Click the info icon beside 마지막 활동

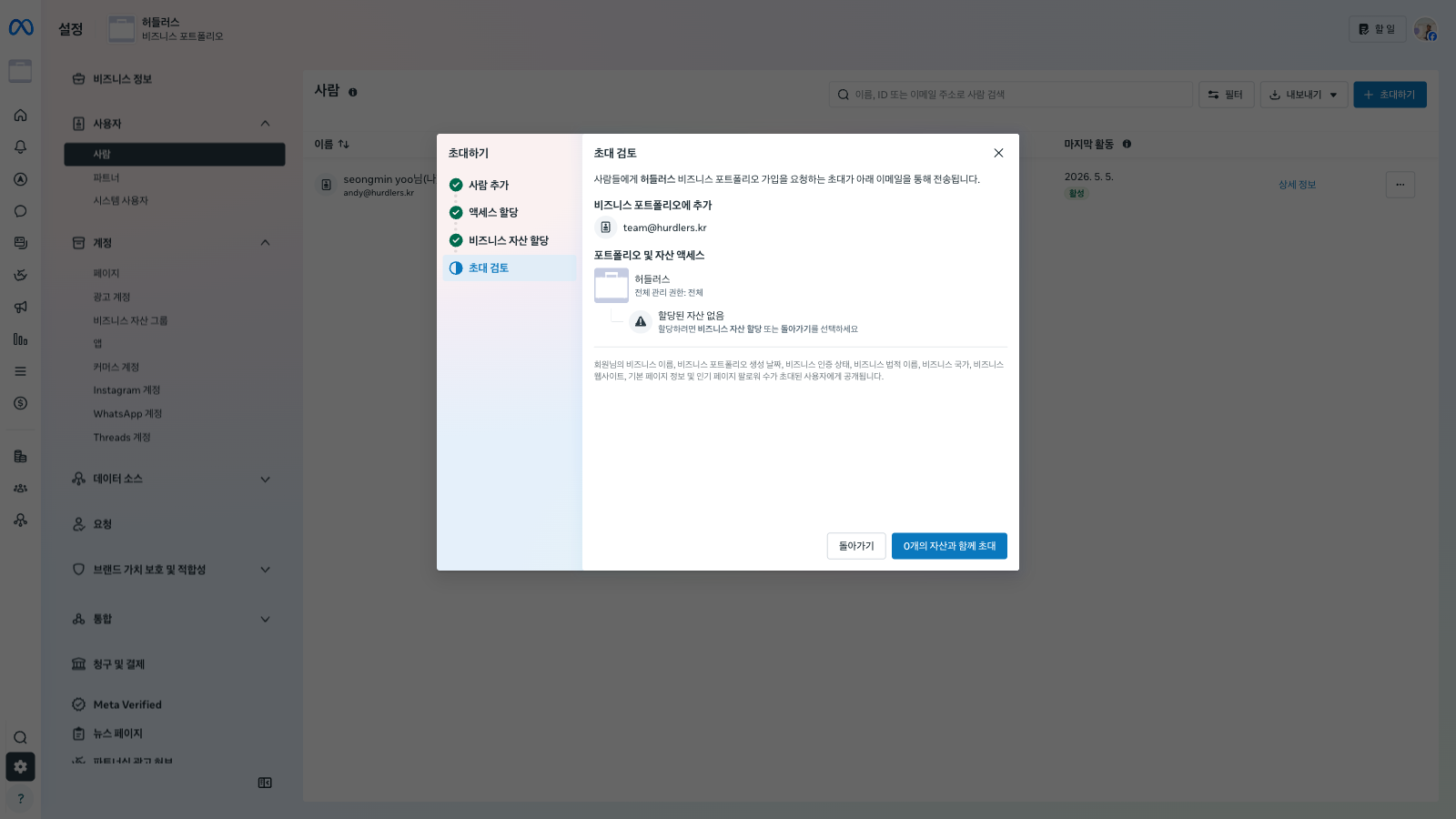tap(1127, 144)
